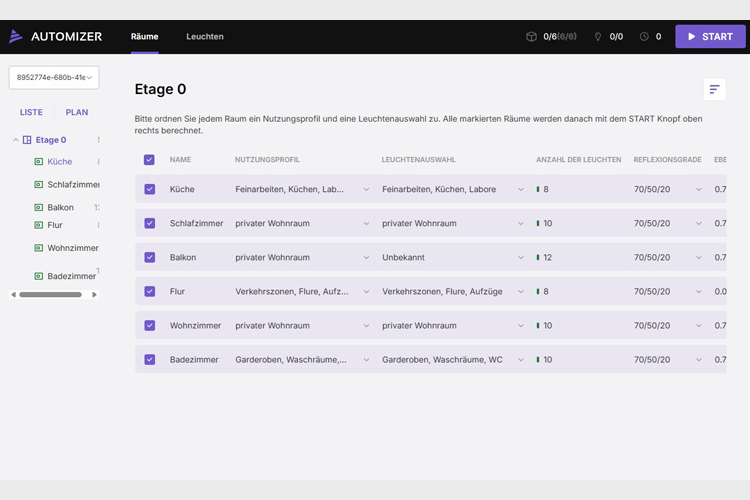Image resolution: width=750 pixels, height=500 pixels.
Task: Switch to the Leuchten tab
Action: tap(204, 37)
